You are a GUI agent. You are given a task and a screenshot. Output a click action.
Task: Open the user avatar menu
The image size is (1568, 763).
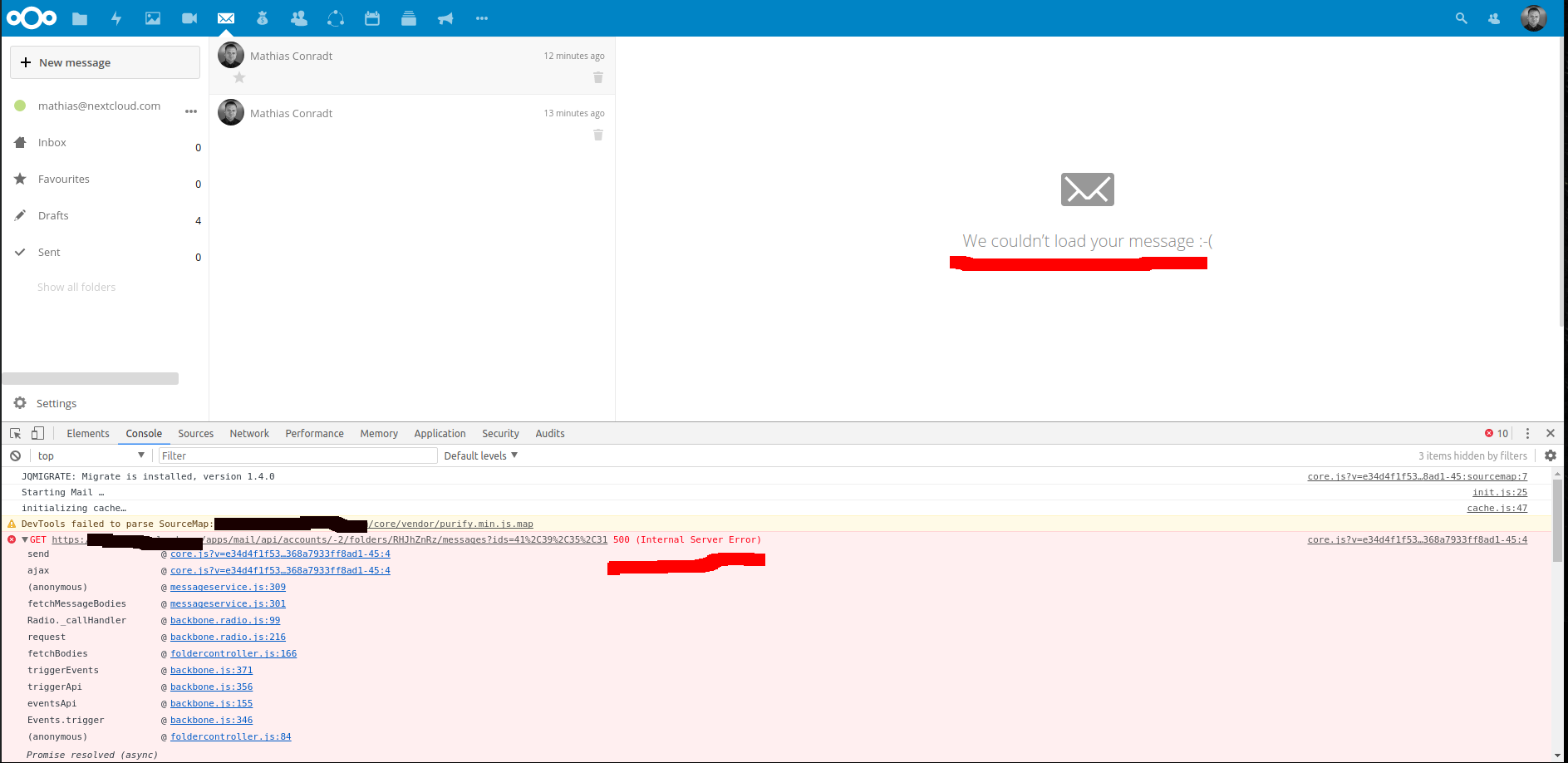coord(1533,18)
